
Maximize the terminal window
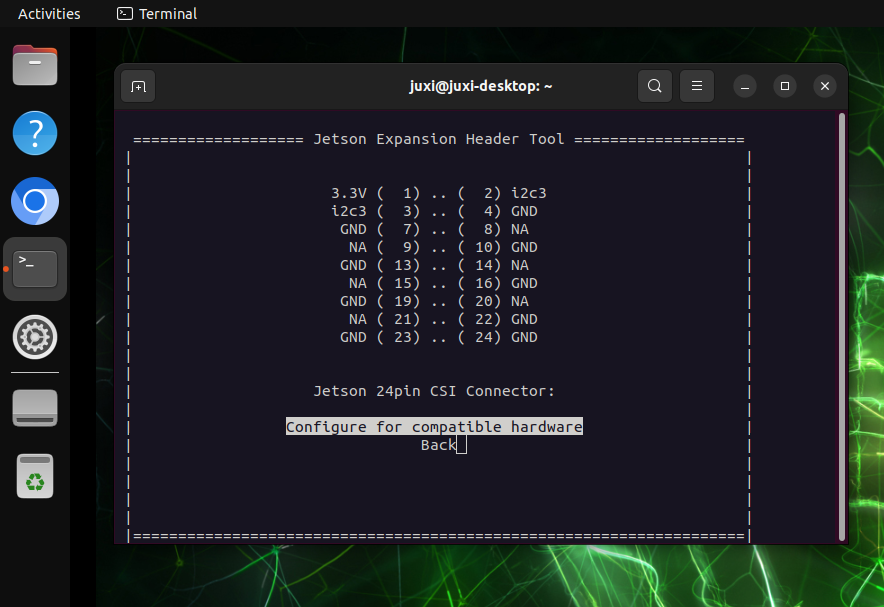[x=785, y=86]
